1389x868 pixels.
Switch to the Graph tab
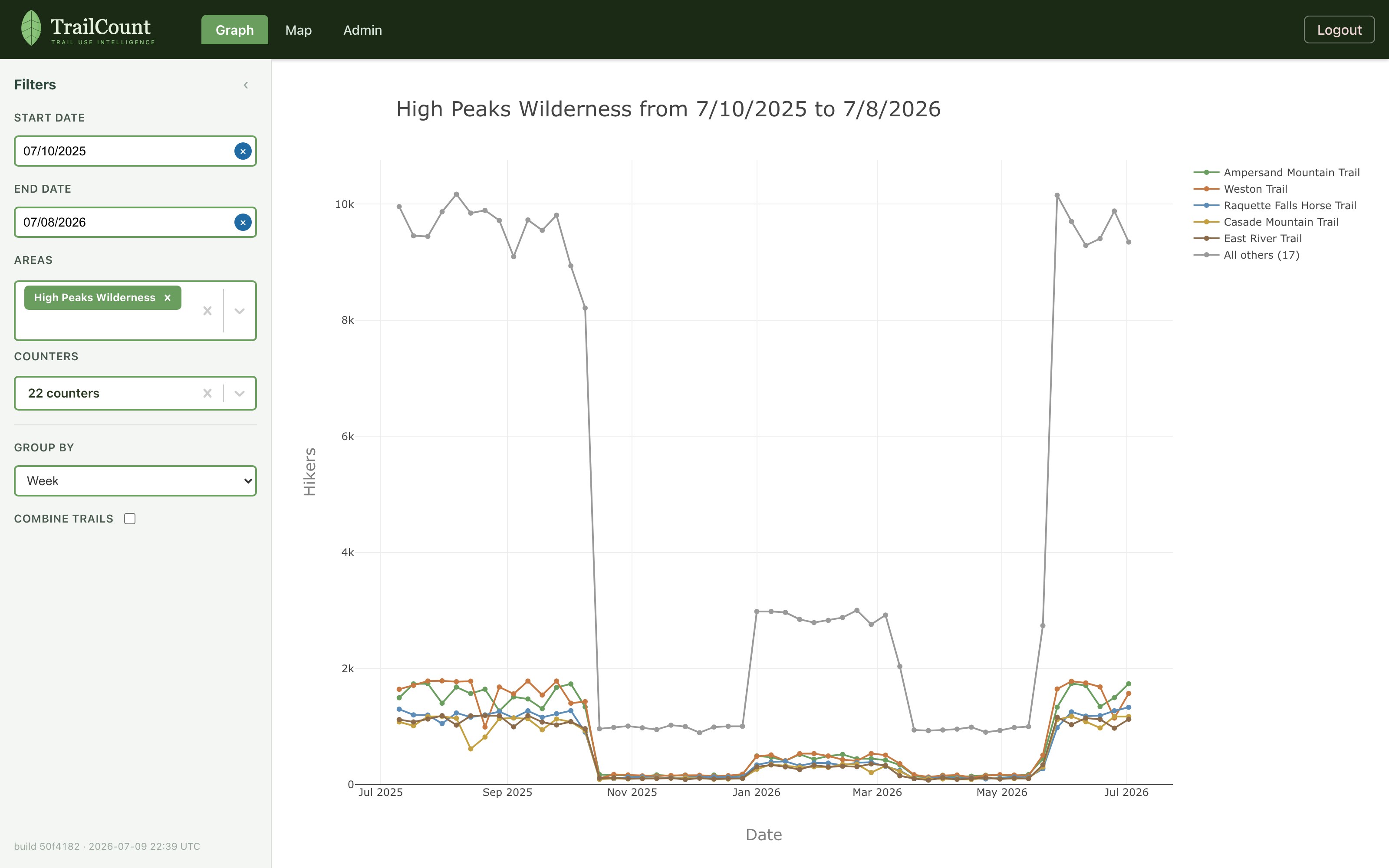click(235, 30)
